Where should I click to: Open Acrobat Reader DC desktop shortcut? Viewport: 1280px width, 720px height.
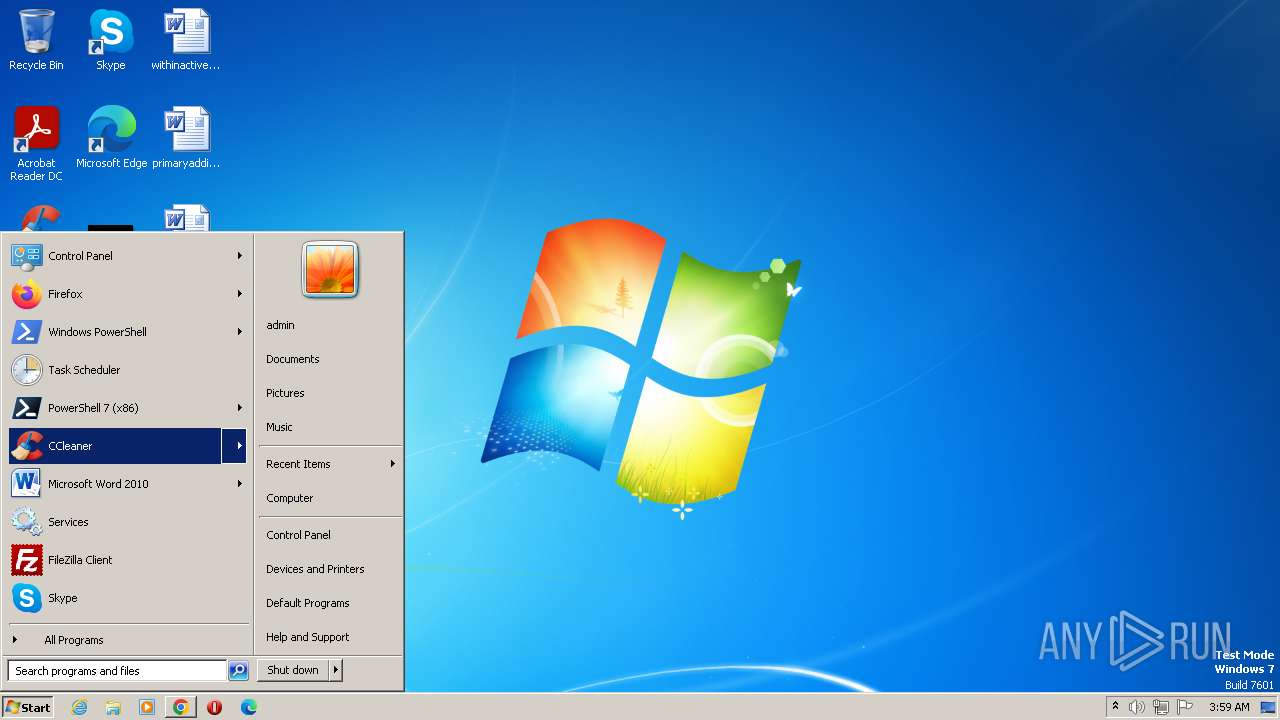(x=36, y=143)
